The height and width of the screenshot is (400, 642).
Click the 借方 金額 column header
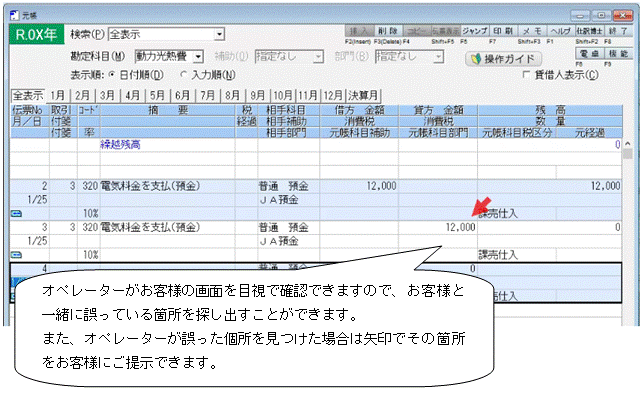tap(359, 110)
